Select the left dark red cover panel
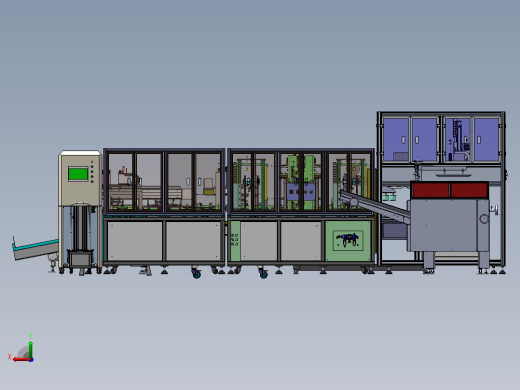 click(431, 190)
